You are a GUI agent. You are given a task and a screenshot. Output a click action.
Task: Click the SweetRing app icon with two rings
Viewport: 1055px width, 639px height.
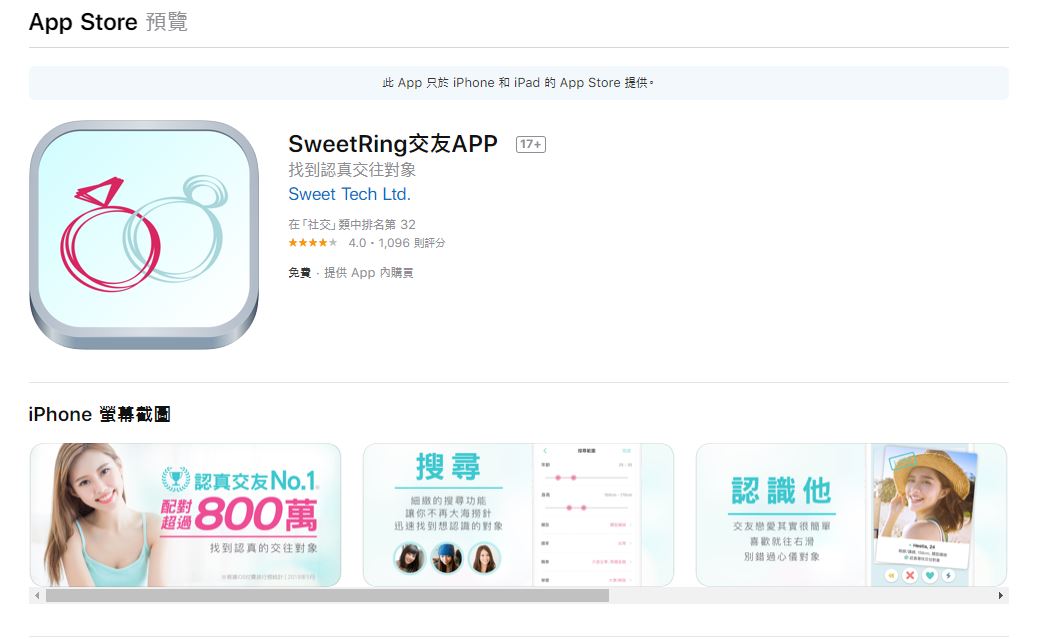pyautogui.click(x=144, y=235)
